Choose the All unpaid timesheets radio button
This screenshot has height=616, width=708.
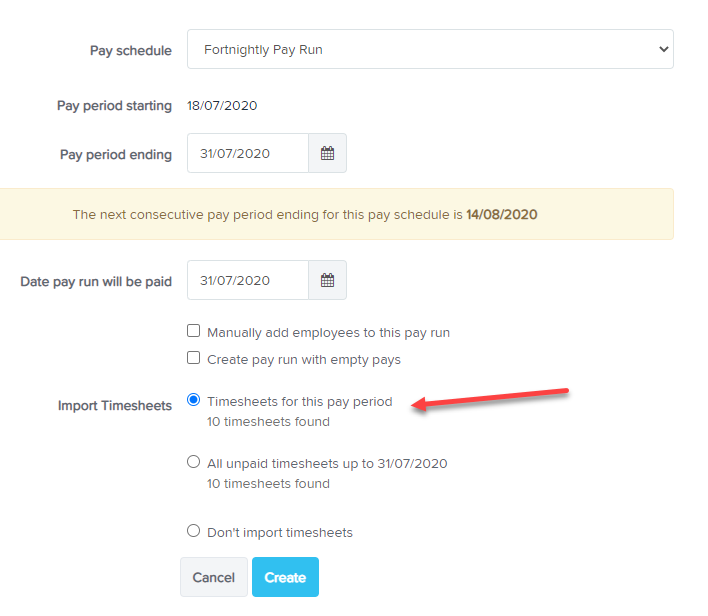point(194,462)
